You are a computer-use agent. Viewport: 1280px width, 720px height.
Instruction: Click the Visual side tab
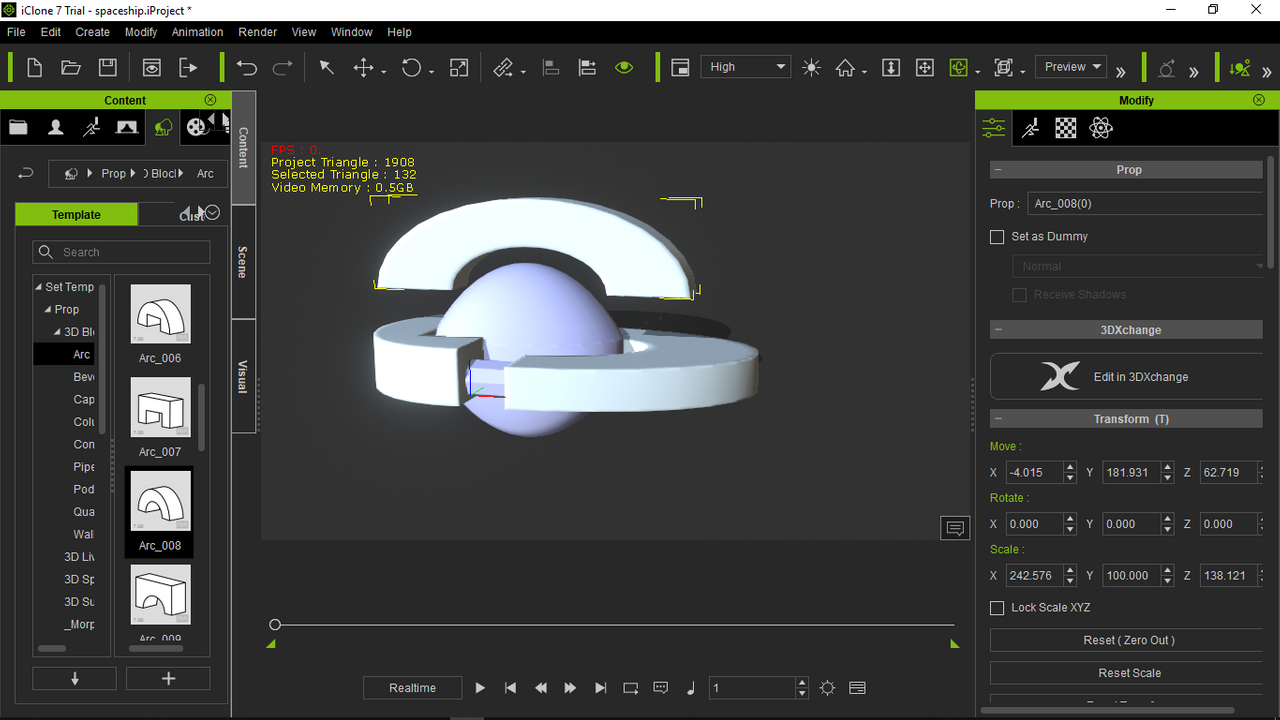click(243, 376)
